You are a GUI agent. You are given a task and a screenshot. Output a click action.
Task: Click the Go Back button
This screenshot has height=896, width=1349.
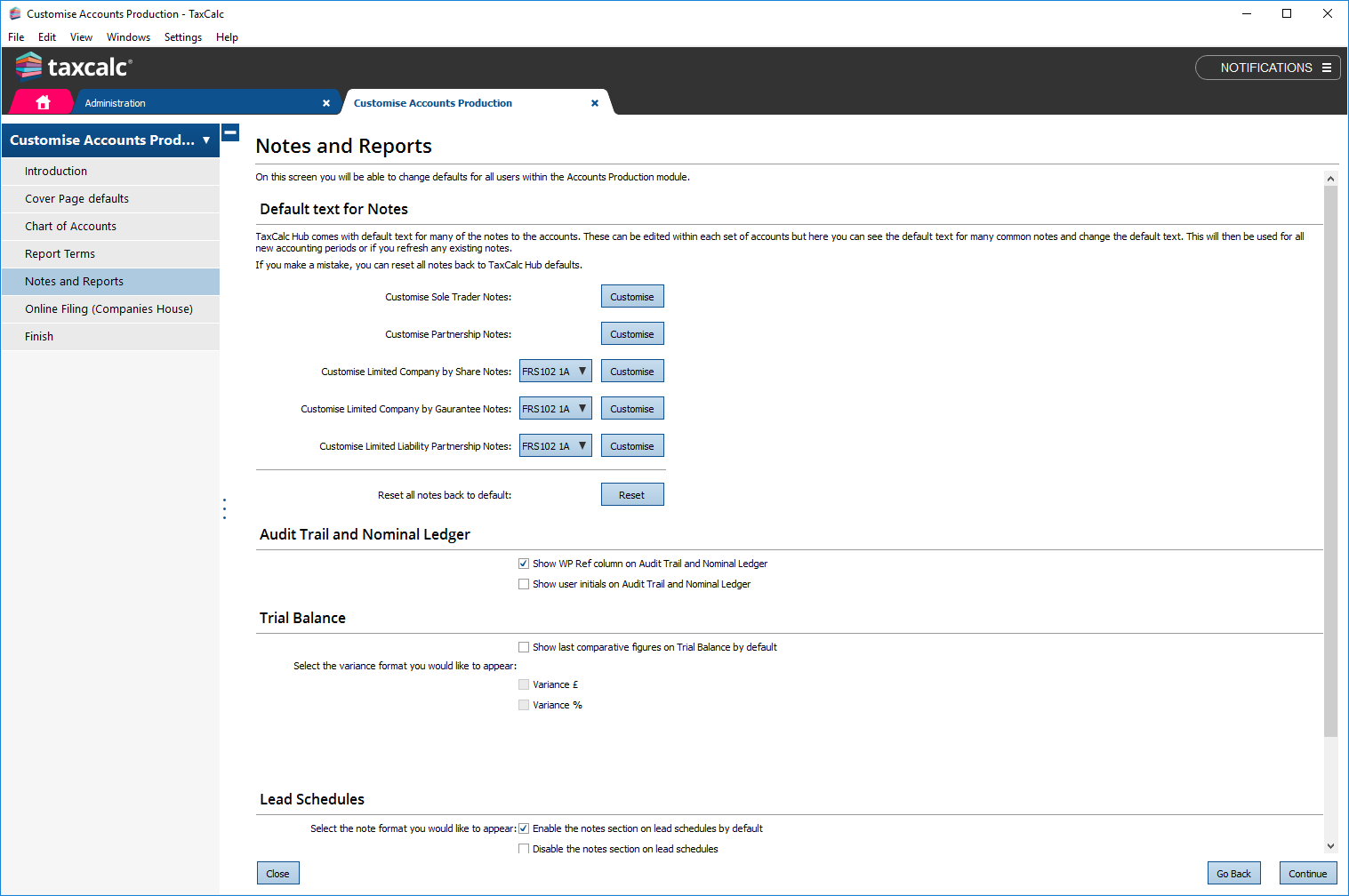tap(1233, 874)
